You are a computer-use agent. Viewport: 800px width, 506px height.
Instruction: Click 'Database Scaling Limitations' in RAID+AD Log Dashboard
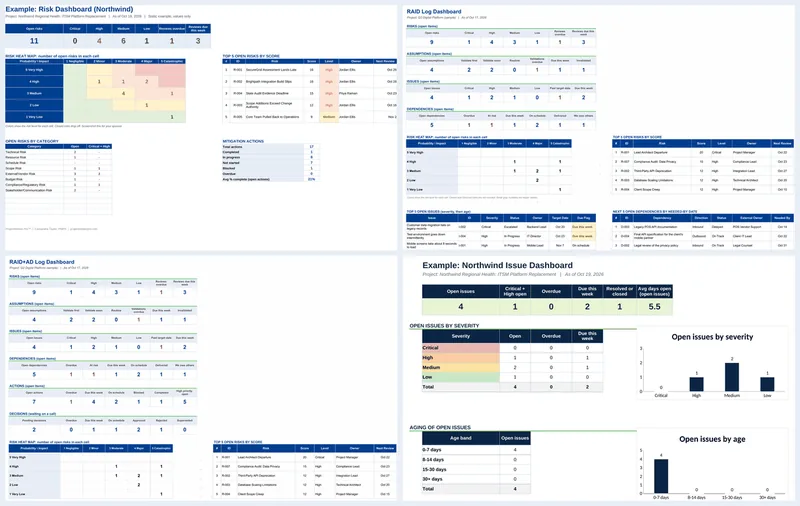point(257,485)
